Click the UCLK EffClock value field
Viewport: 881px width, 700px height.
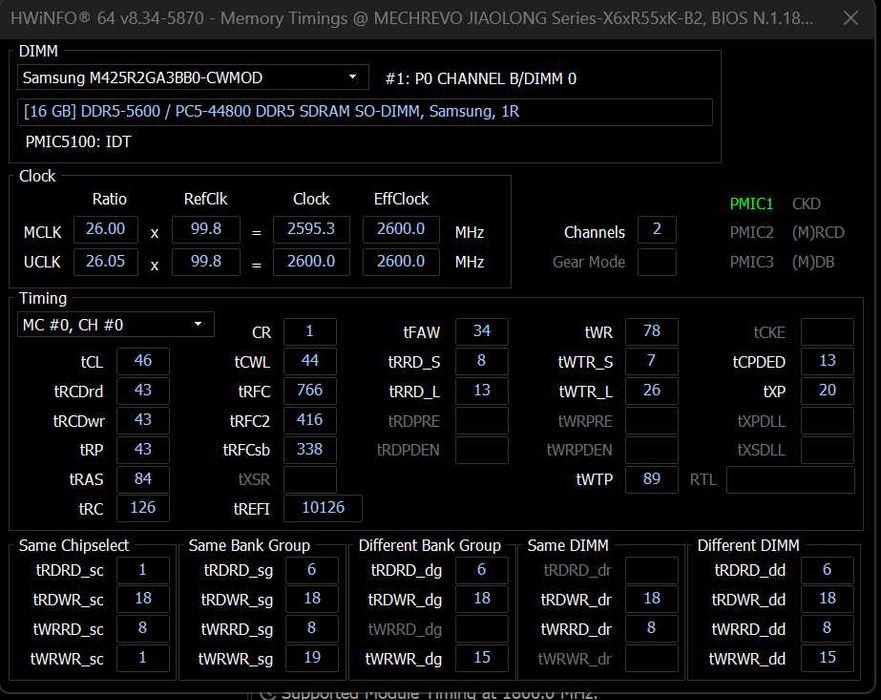coord(400,260)
